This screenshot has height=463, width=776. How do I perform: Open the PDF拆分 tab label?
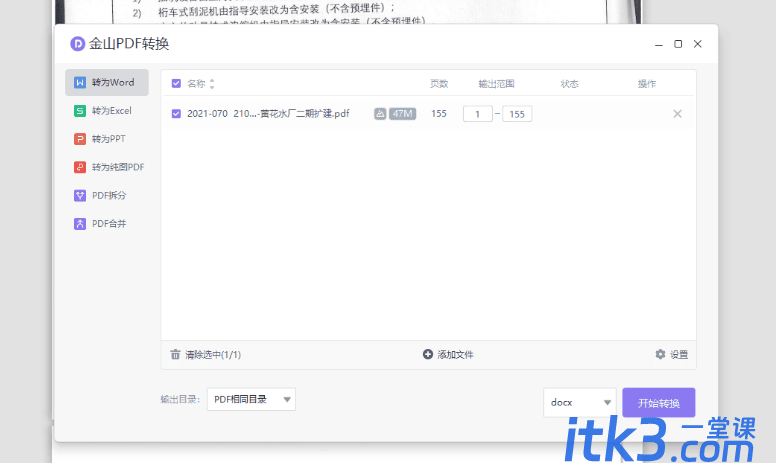pyautogui.click(x=109, y=195)
